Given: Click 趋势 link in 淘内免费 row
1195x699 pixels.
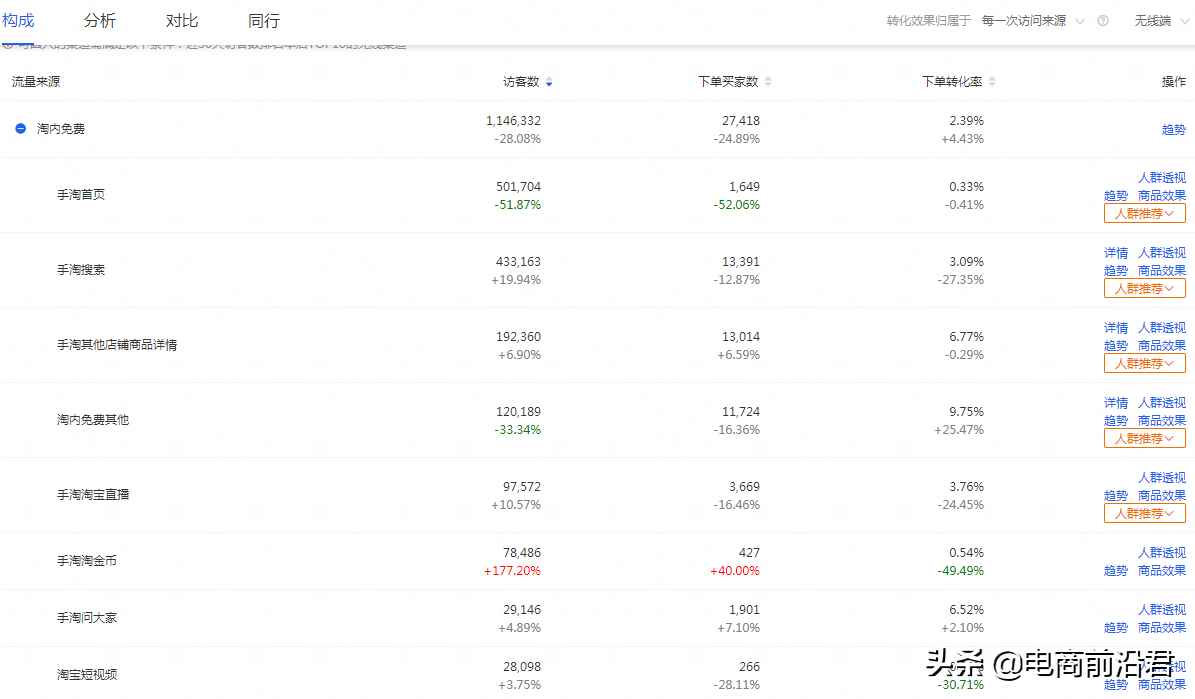Looking at the screenshot, I should pos(1173,130).
